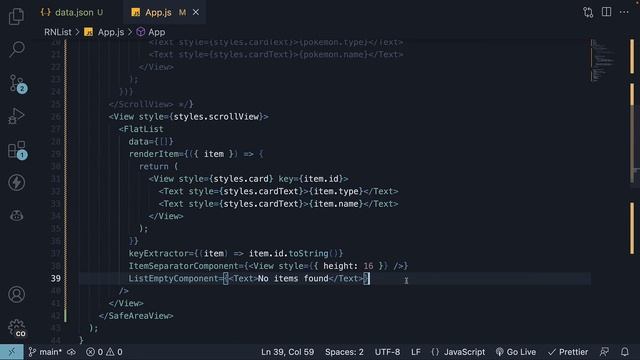This screenshot has height=360, width=640.
Task: Click the data={[]} line
Action: (151, 142)
